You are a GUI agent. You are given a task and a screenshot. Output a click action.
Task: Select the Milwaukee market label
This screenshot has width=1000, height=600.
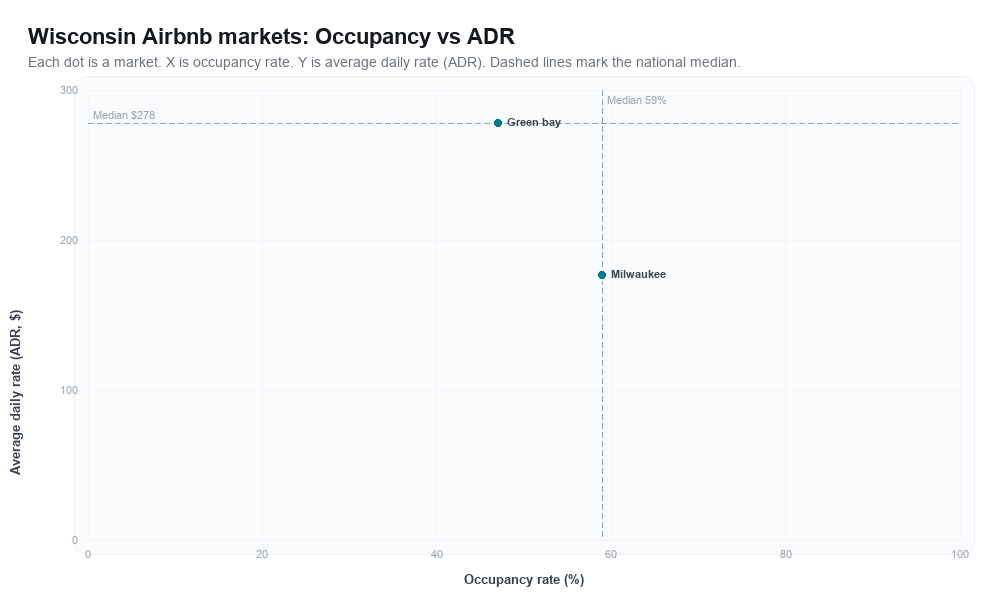pos(638,274)
